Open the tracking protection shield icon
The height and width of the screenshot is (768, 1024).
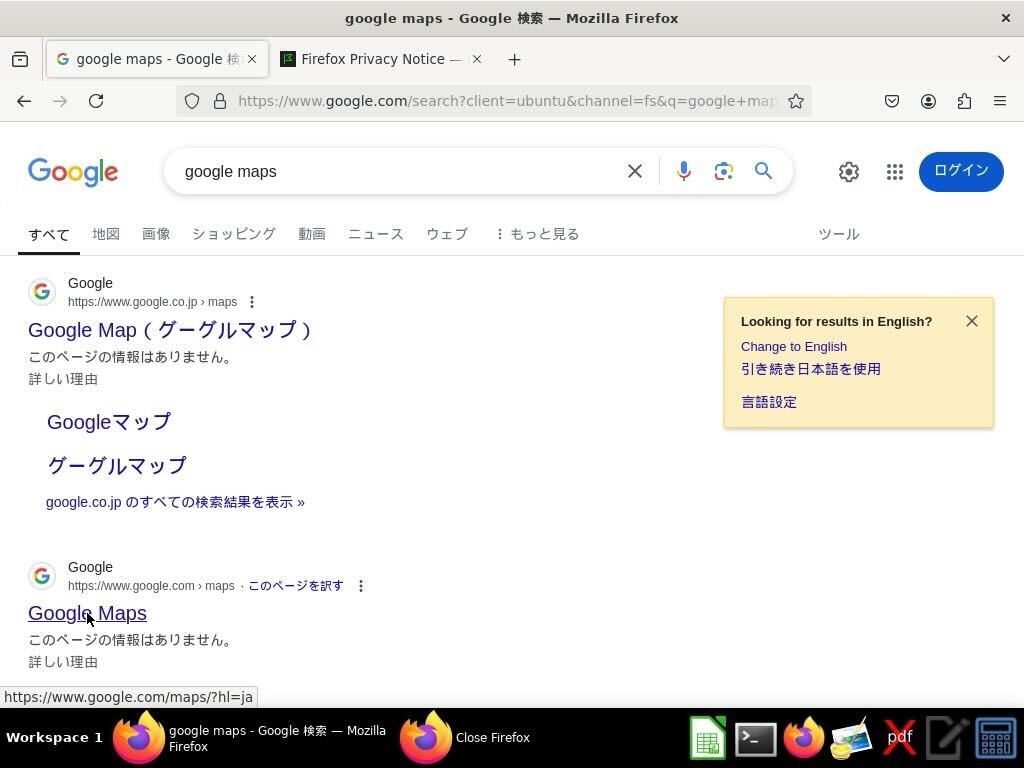pos(191,101)
